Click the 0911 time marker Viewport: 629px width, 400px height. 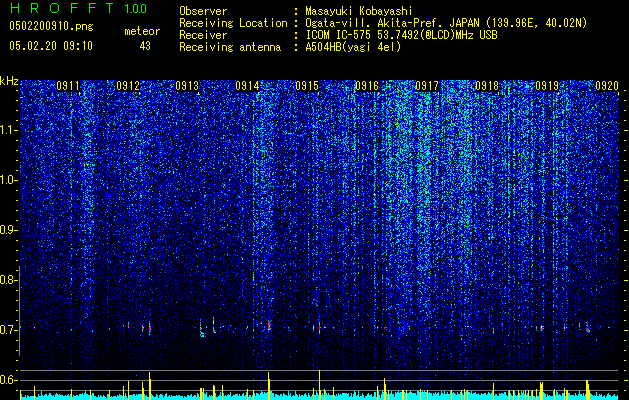pyautogui.click(x=68, y=86)
